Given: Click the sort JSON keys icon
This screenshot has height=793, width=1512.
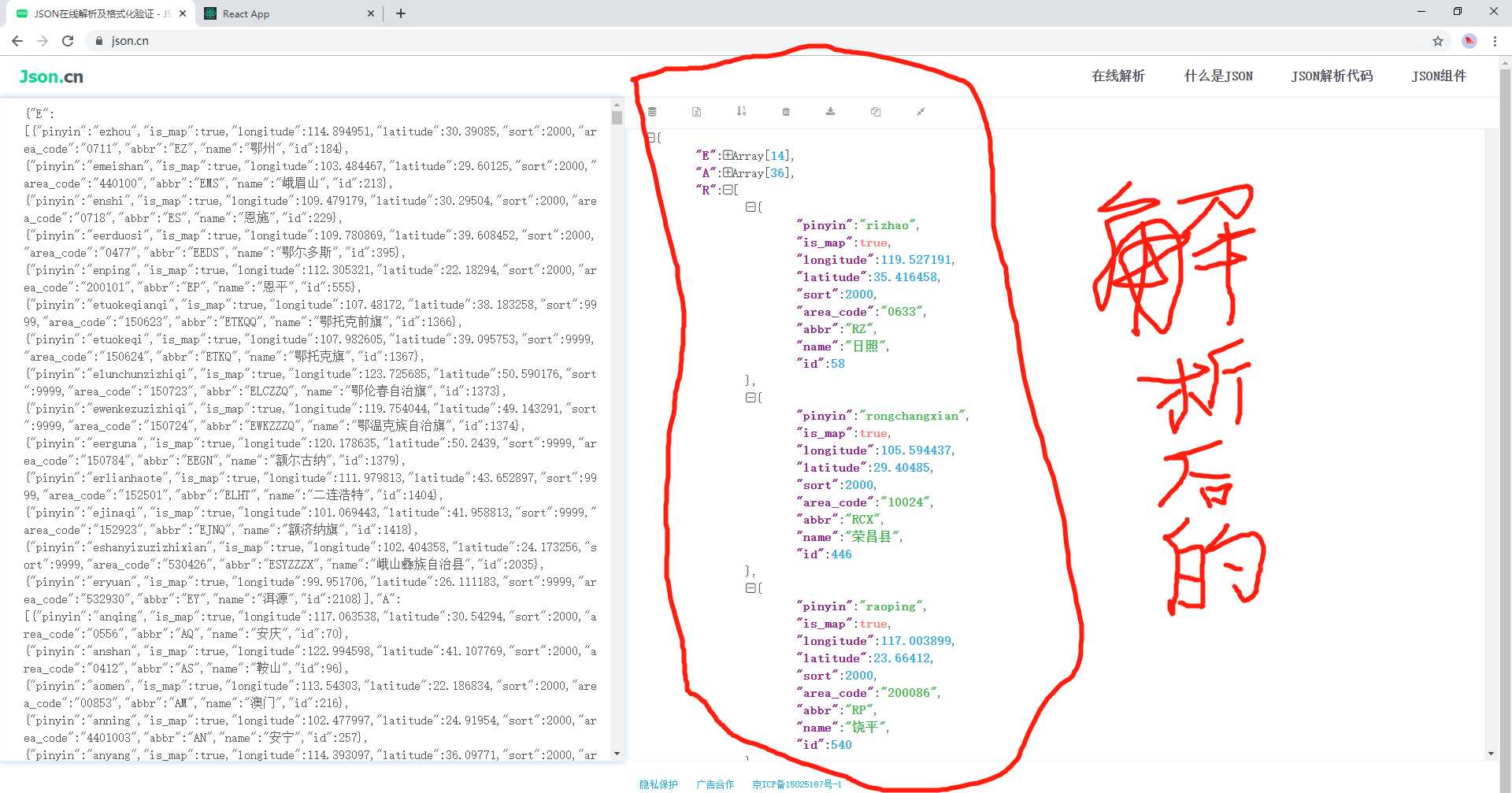Looking at the screenshot, I should [x=741, y=112].
